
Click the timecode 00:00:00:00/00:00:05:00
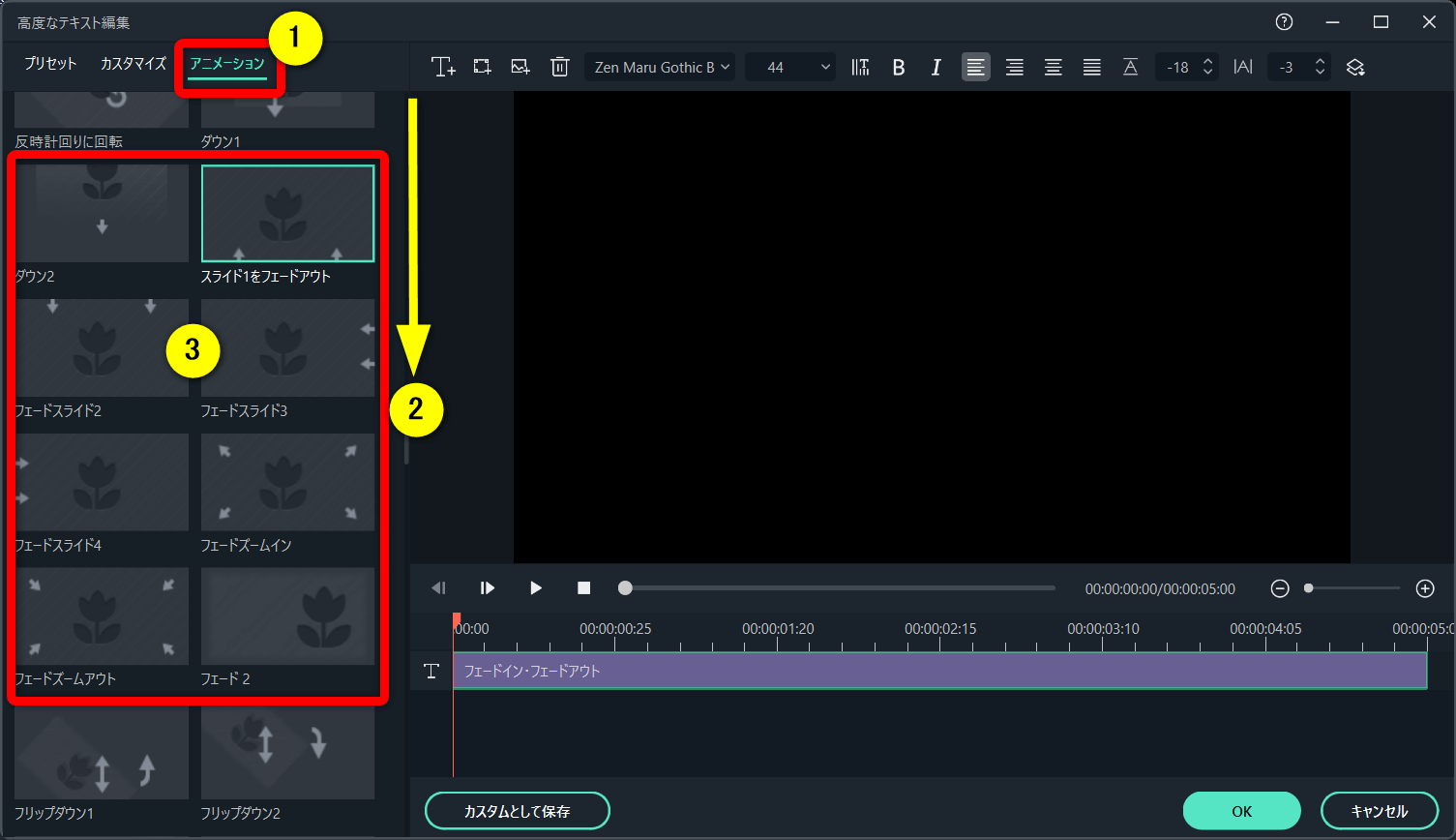1160,588
